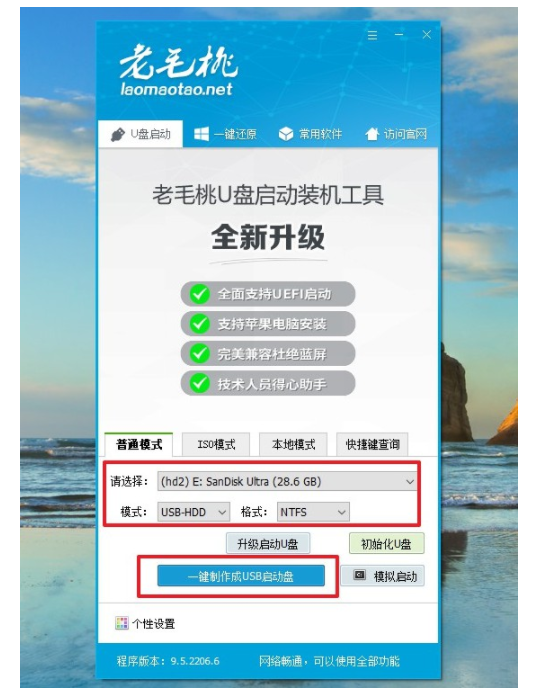Viewport: 535px width, 700px height.
Task: Click the colorful grid icon beside 个性设置
Action: click(121, 623)
